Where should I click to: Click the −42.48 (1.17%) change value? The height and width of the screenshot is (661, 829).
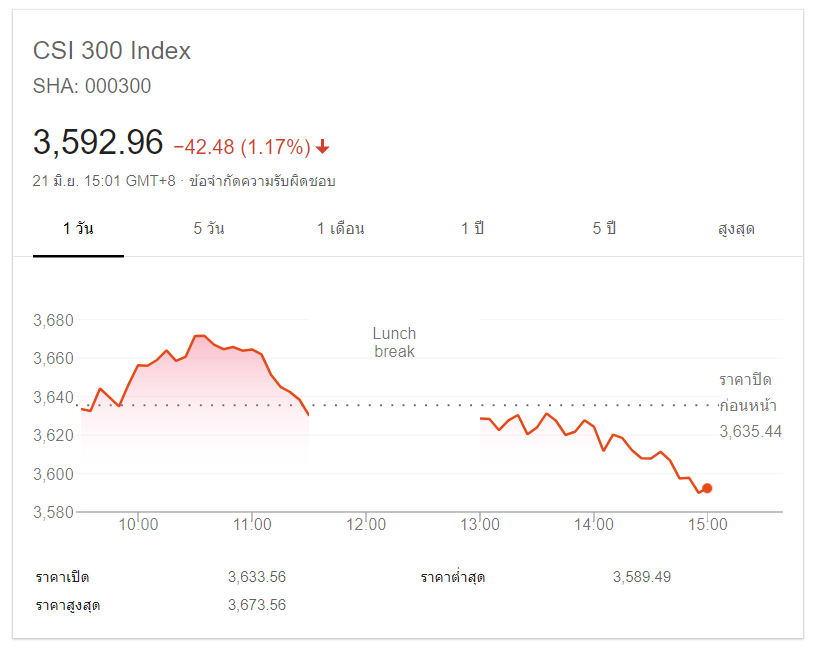[x=242, y=147]
